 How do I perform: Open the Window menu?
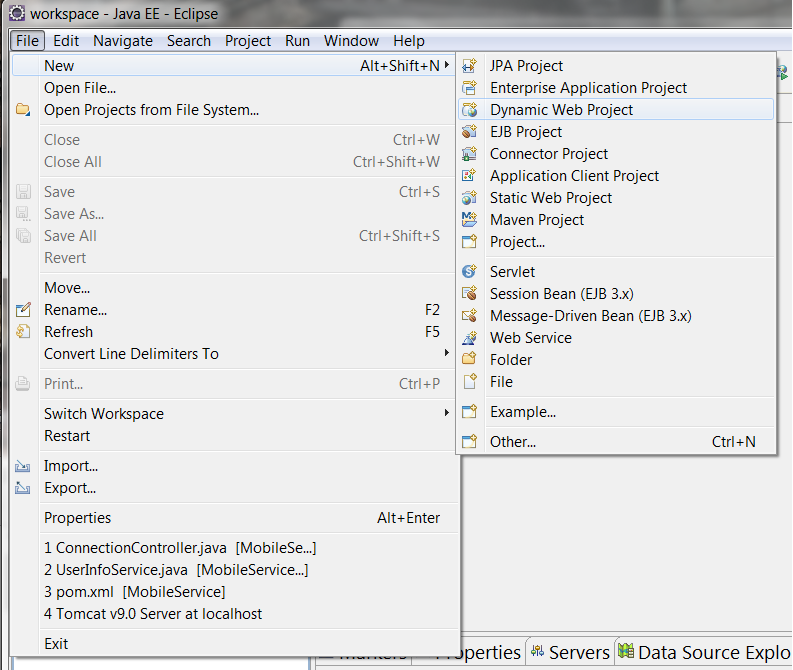coord(351,41)
